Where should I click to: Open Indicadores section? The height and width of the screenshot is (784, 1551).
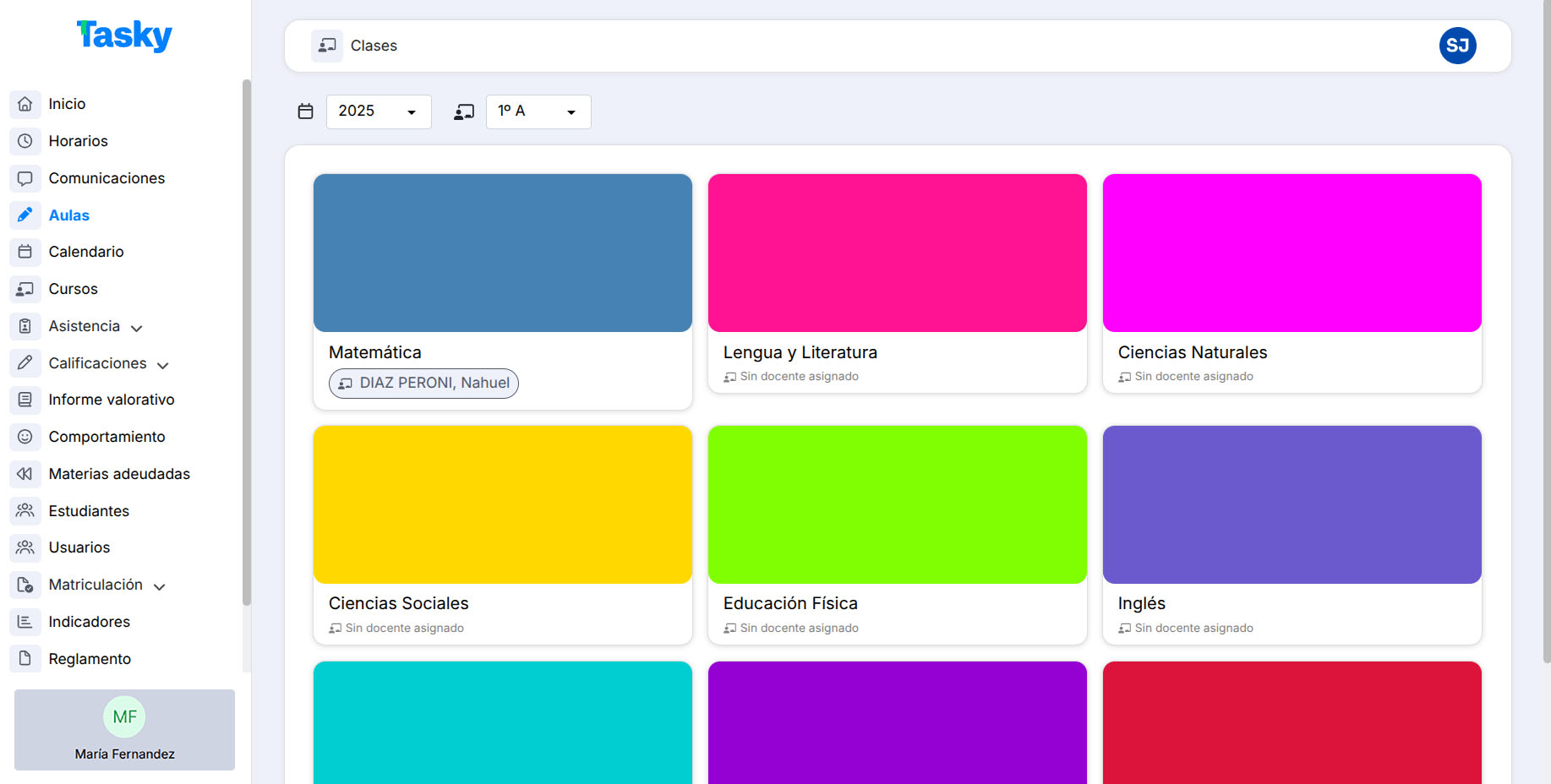(x=90, y=622)
